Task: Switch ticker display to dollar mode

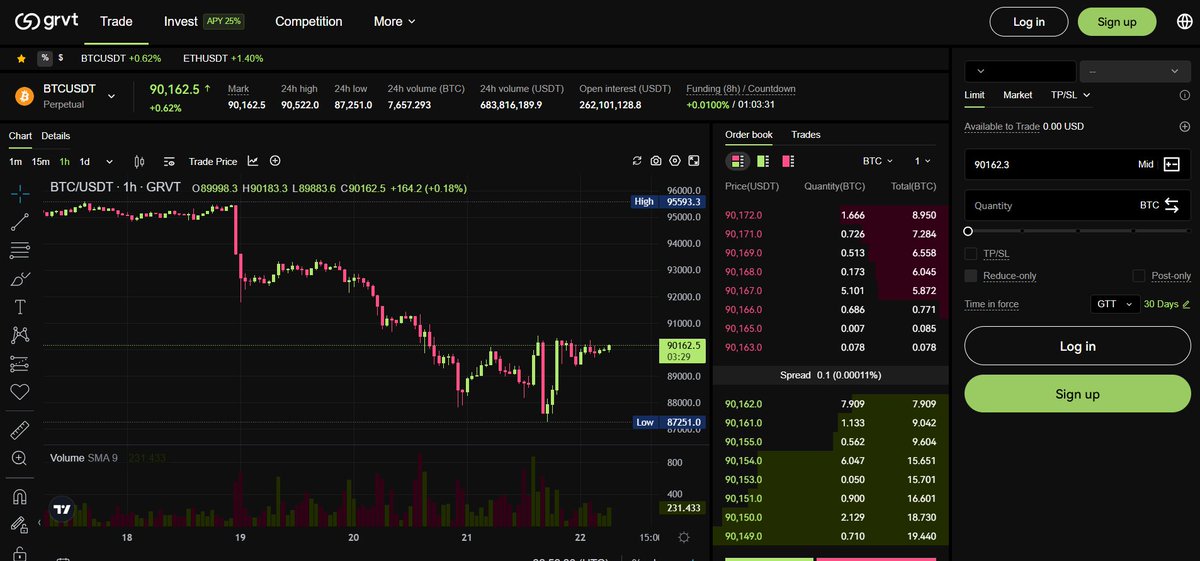Action: (60, 59)
